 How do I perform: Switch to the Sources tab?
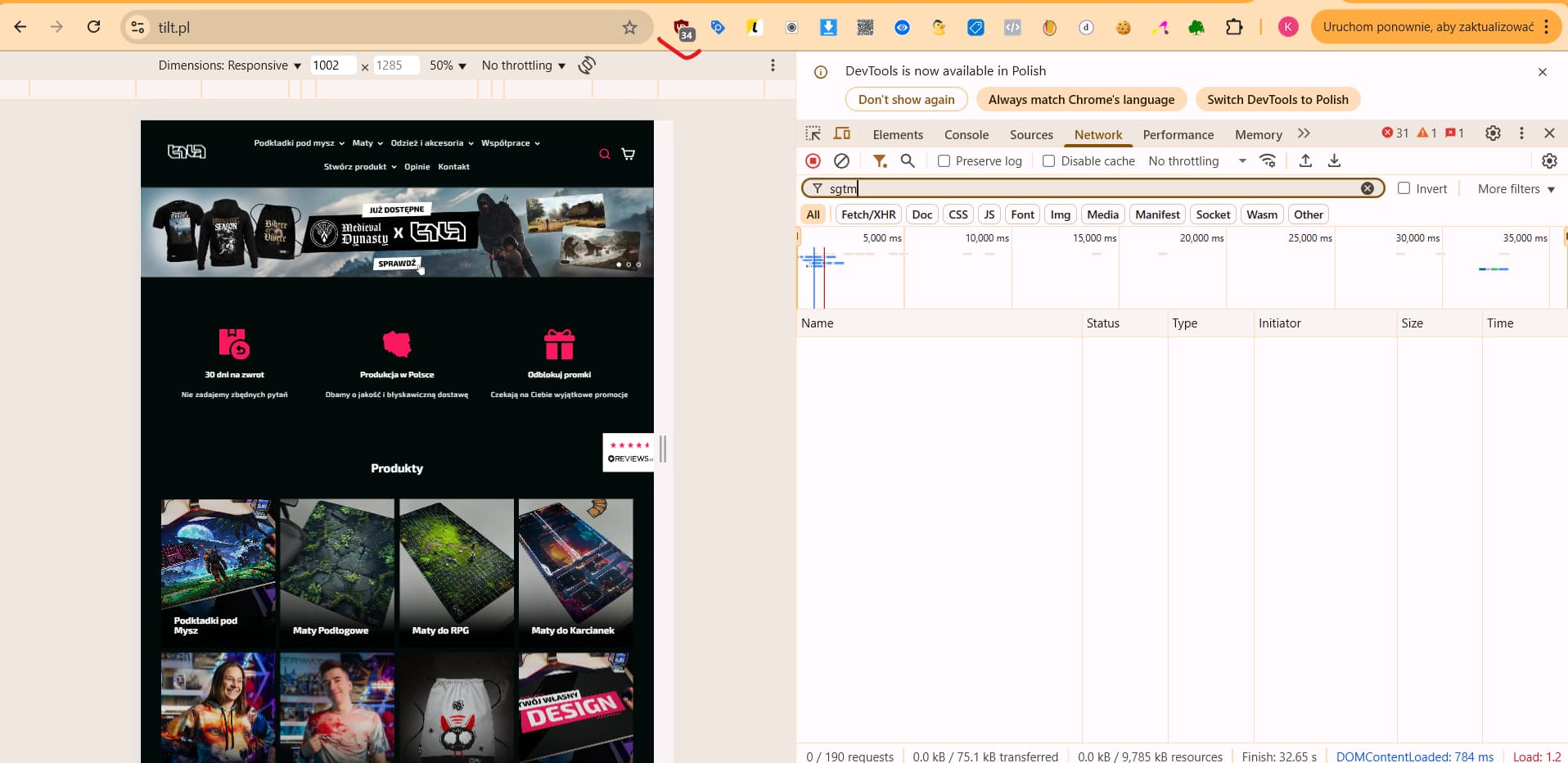(x=1031, y=134)
